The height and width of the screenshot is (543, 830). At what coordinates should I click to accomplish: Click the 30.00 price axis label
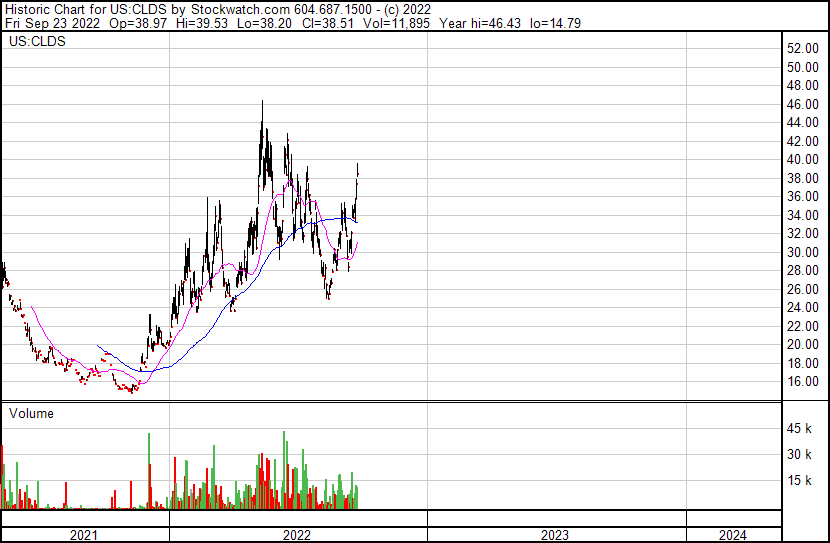[x=802, y=252]
